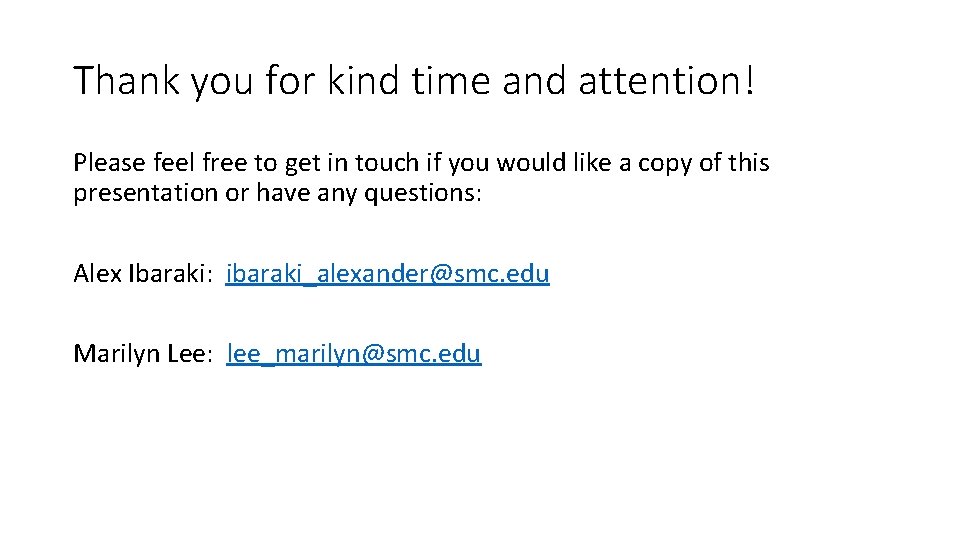Viewport: 960px width, 540px height.
Task: Click the "@" symbol in Alex's email address
Action: point(440,274)
